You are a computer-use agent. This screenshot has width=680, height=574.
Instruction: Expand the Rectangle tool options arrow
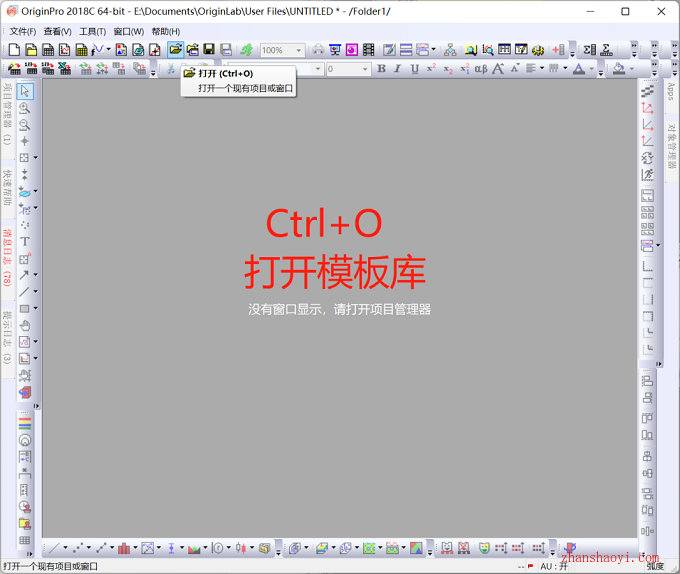(36, 308)
